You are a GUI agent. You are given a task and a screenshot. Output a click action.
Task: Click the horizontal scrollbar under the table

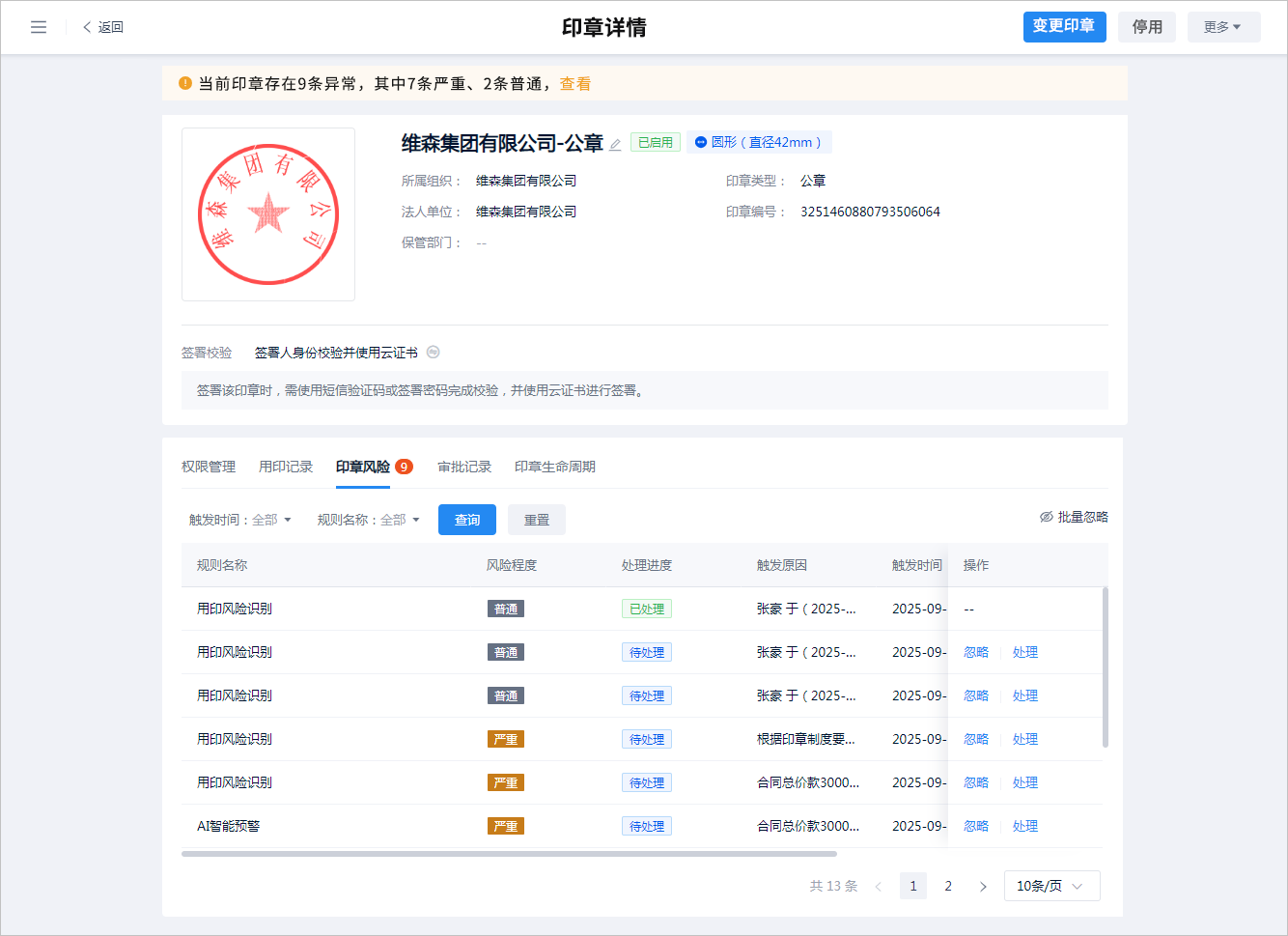click(x=509, y=854)
